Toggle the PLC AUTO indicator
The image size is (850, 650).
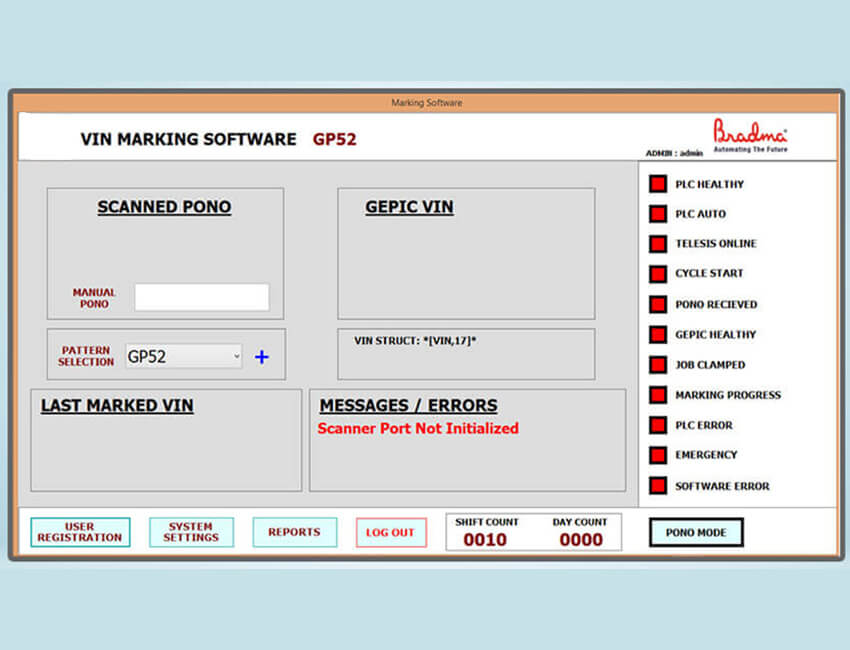(x=657, y=214)
